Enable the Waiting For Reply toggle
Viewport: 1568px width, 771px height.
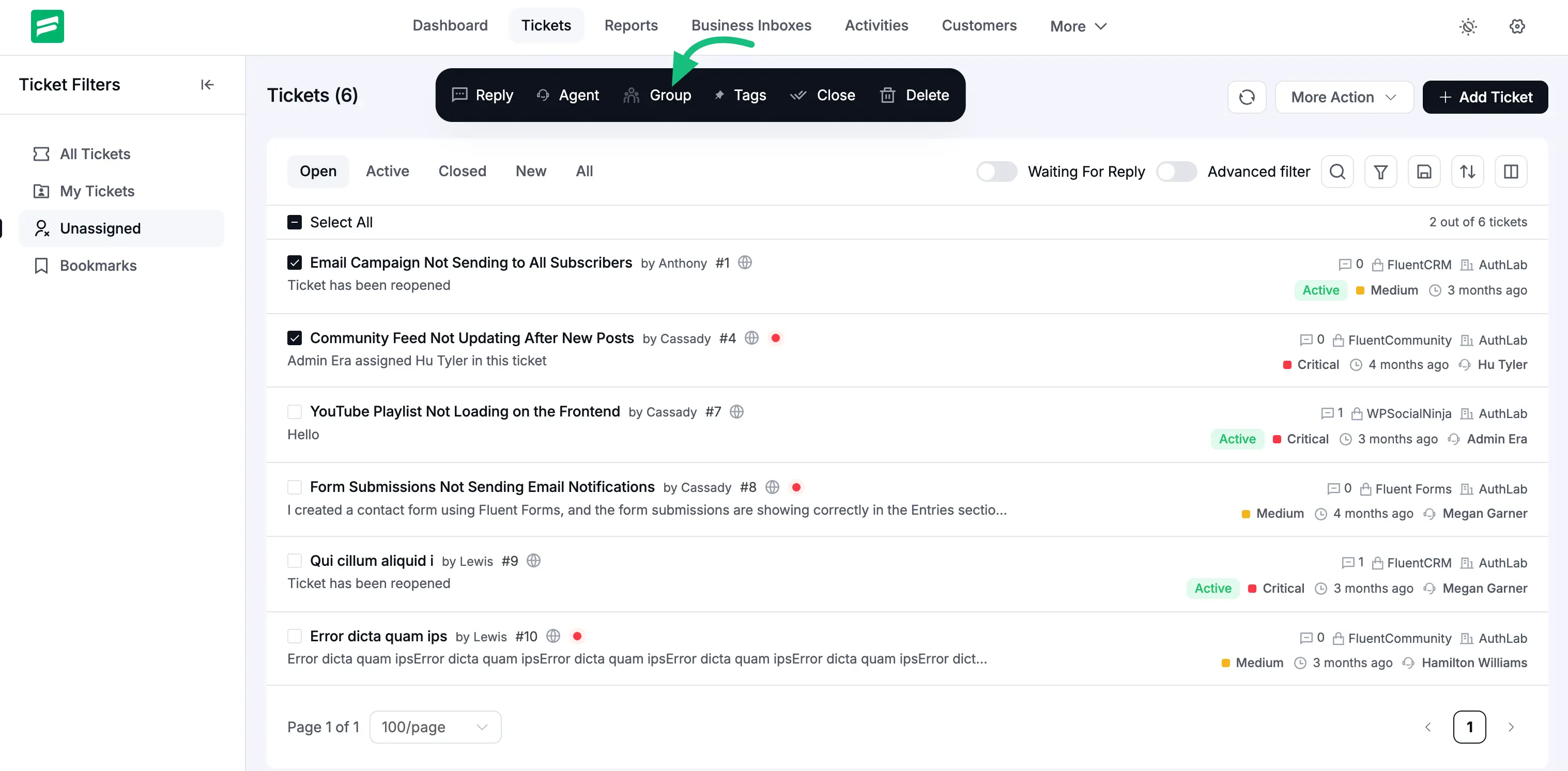pyautogui.click(x=996, y=172)
